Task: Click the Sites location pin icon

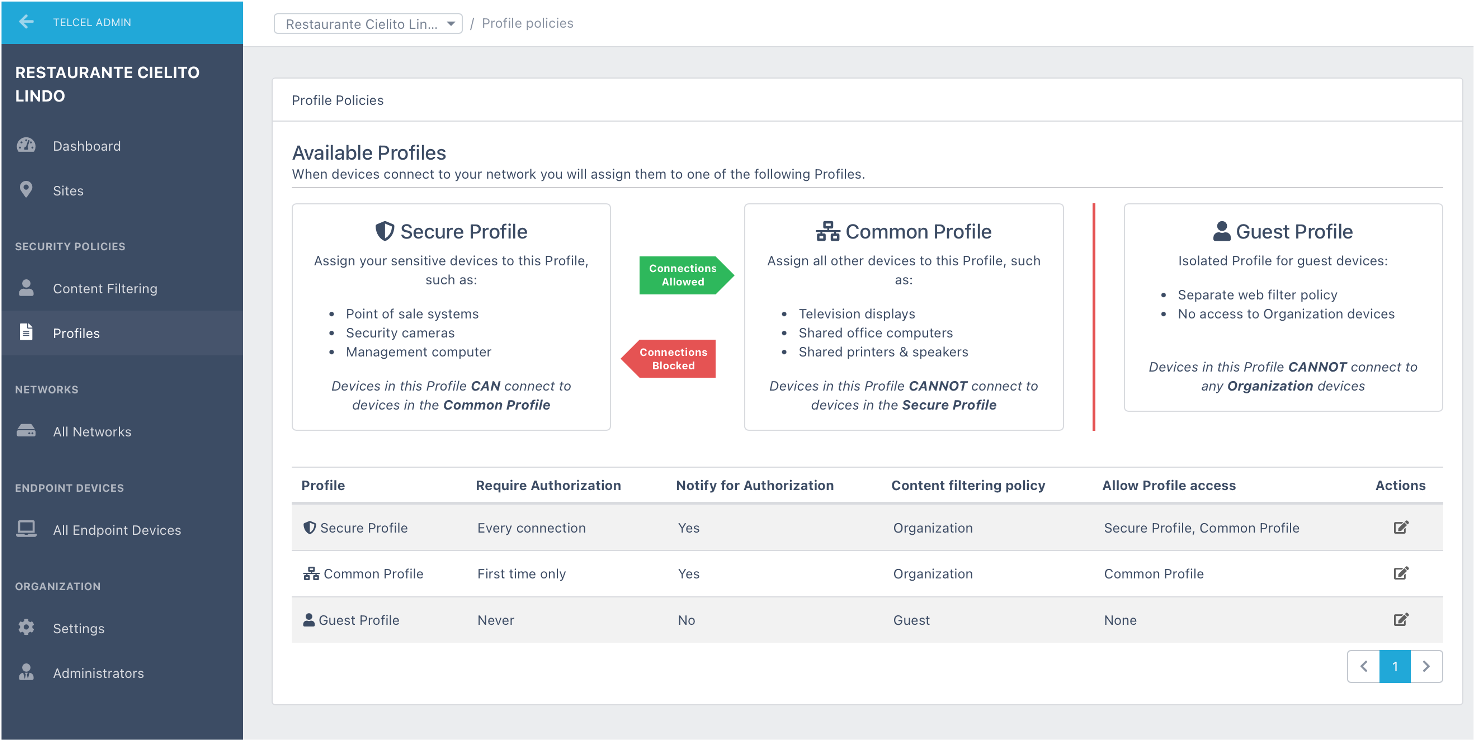Action: 27,190
